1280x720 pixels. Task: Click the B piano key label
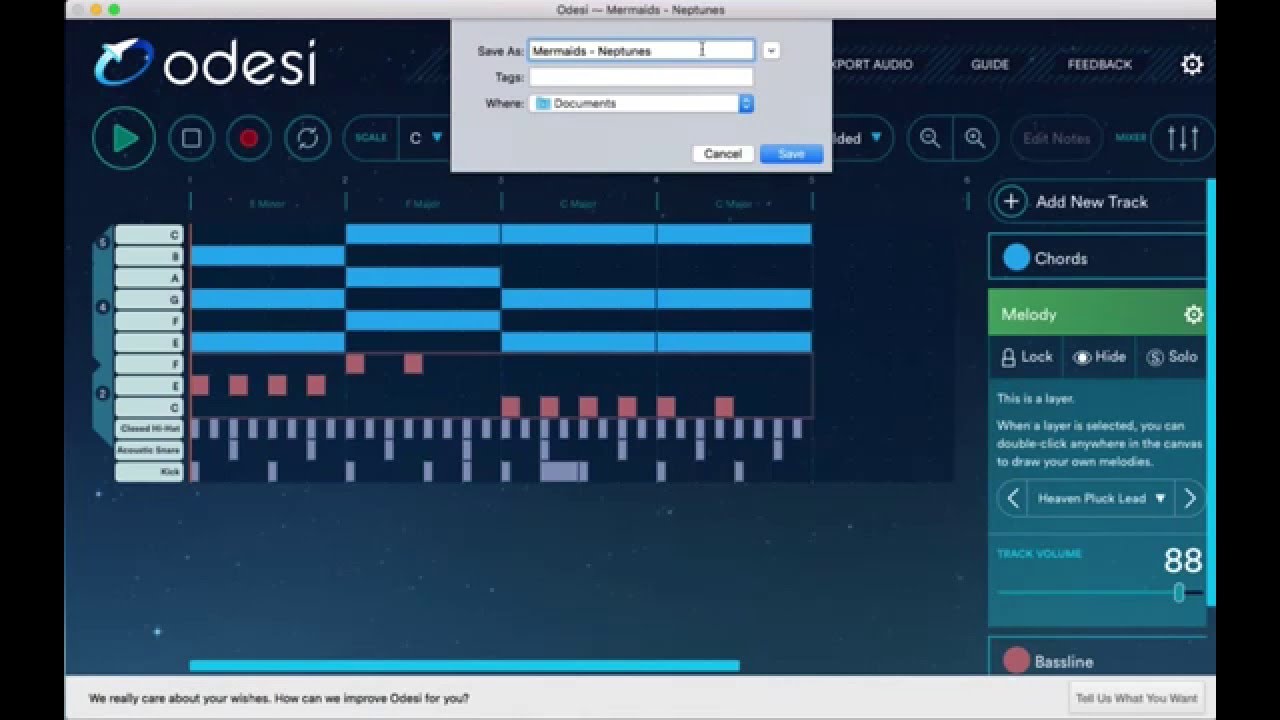point(149,256)
